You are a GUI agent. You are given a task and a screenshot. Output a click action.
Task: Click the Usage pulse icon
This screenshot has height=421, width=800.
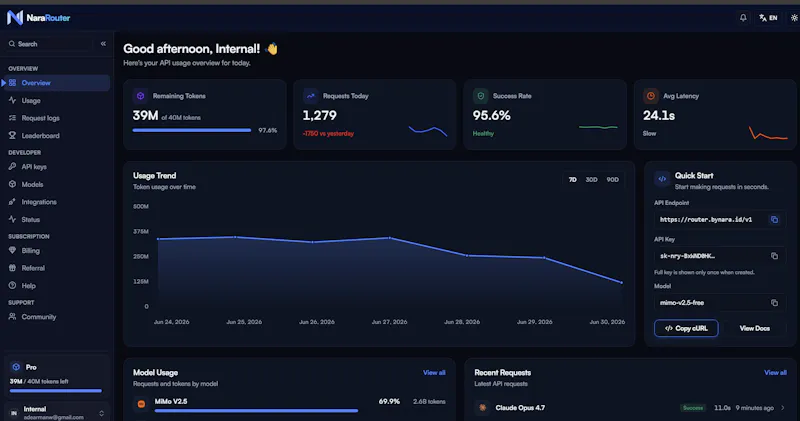pyautogui.click(x=12, y=101)
